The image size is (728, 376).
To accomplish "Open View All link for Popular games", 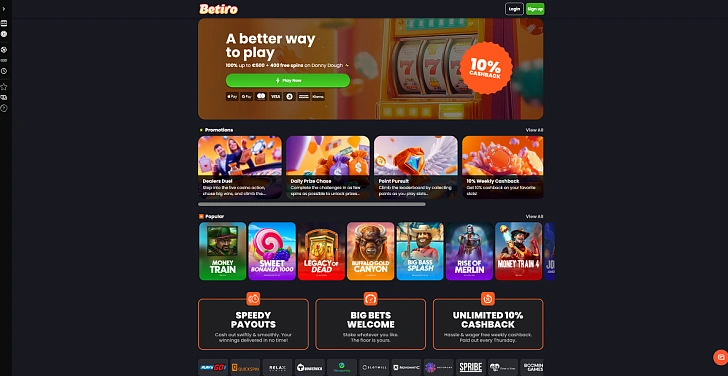I will (534, 216).
